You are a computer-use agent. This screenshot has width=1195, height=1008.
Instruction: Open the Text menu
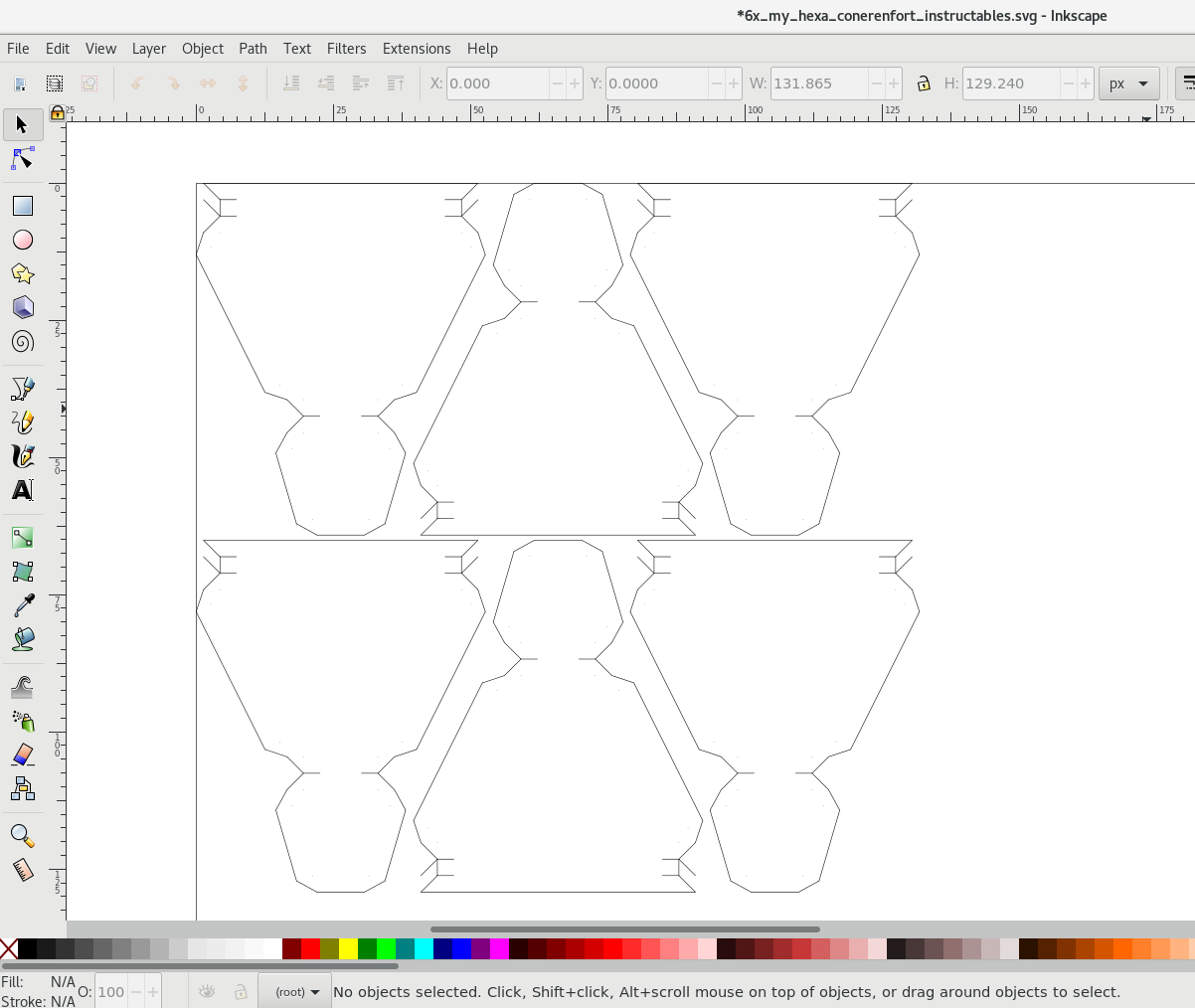[x=297, y=48]
